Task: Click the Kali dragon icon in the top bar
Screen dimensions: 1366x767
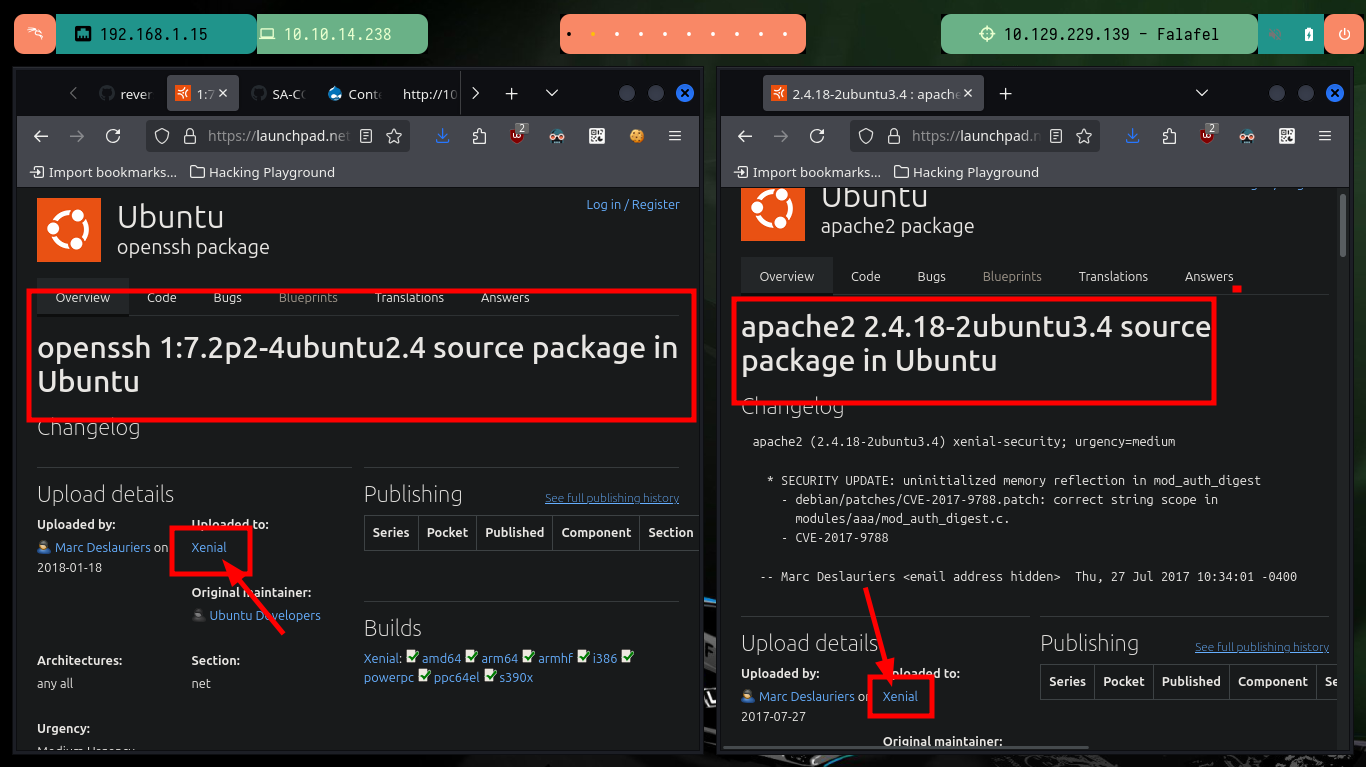Action: (35, 34)
